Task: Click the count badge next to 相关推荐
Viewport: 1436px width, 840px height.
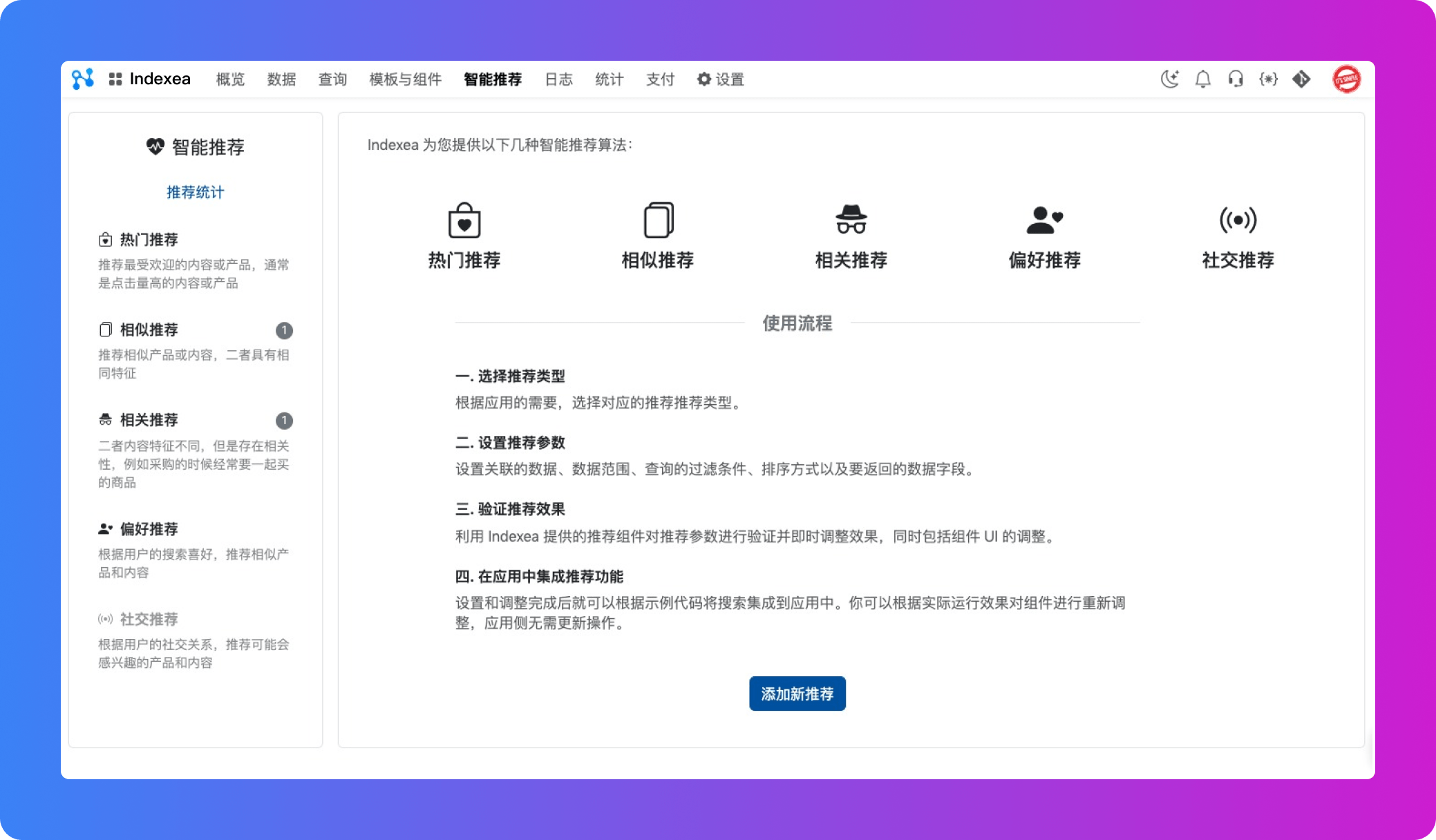Action: [x=284, y=421]
